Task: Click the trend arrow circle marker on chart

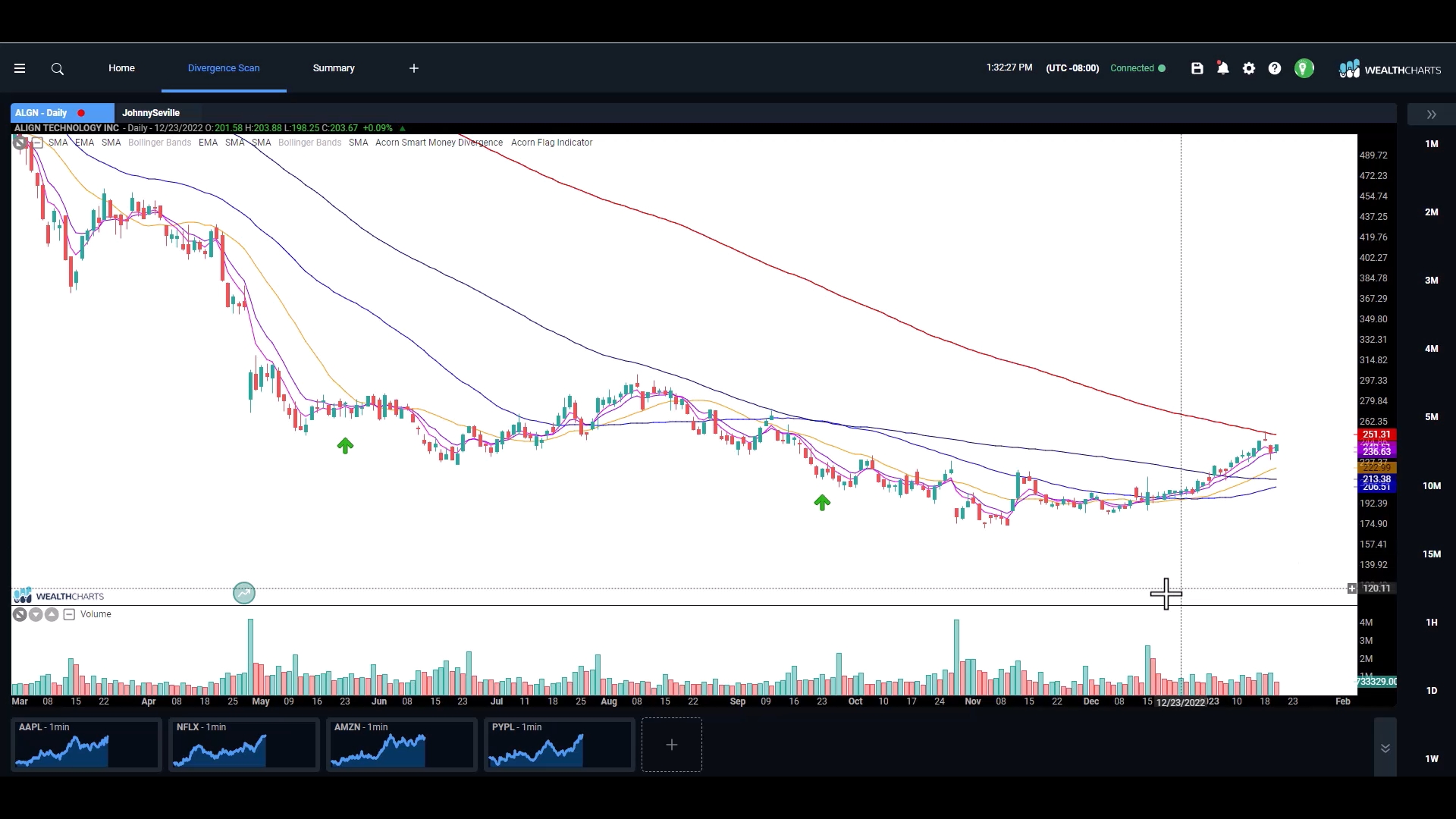Action: pos(244,593)
